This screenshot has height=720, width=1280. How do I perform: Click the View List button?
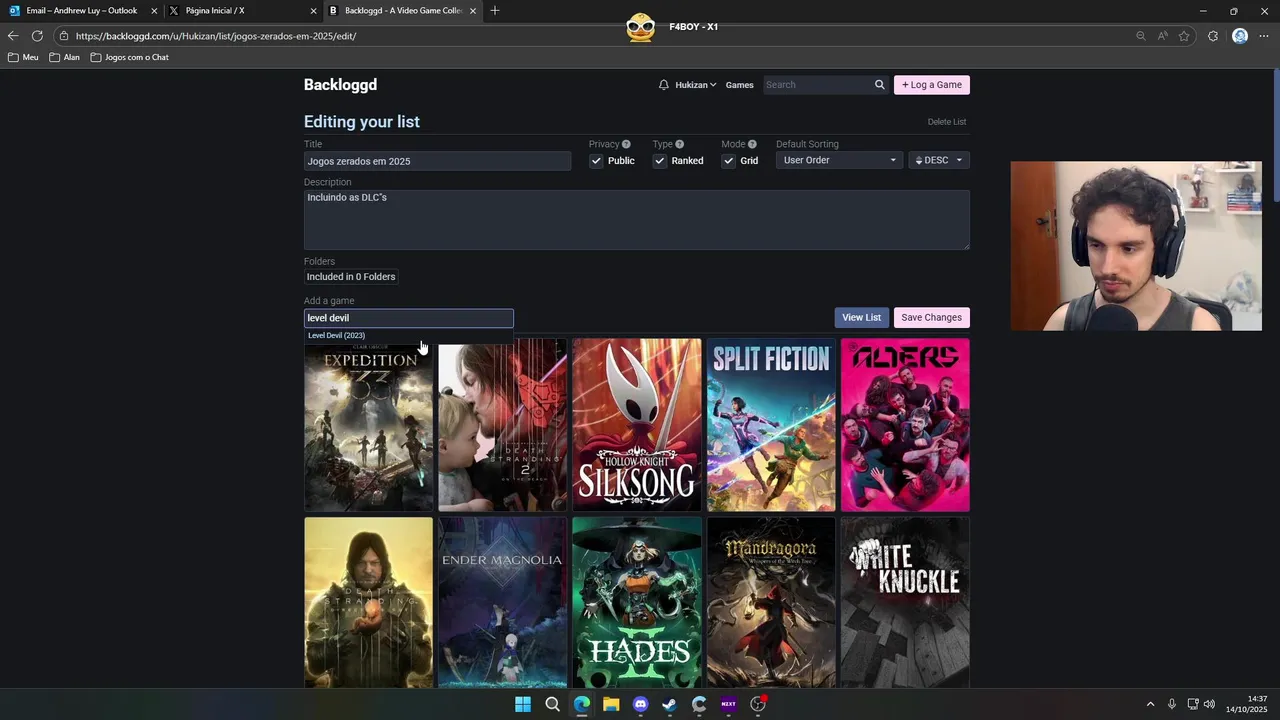(861, 318)
